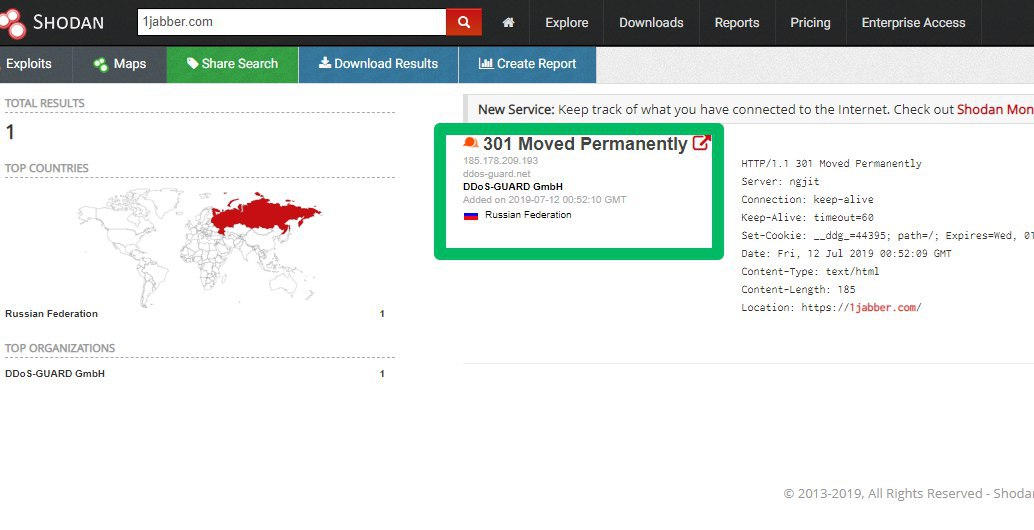
Task: Click the 'Content-Length: 185' line
Action: click(x=798, y=289)
